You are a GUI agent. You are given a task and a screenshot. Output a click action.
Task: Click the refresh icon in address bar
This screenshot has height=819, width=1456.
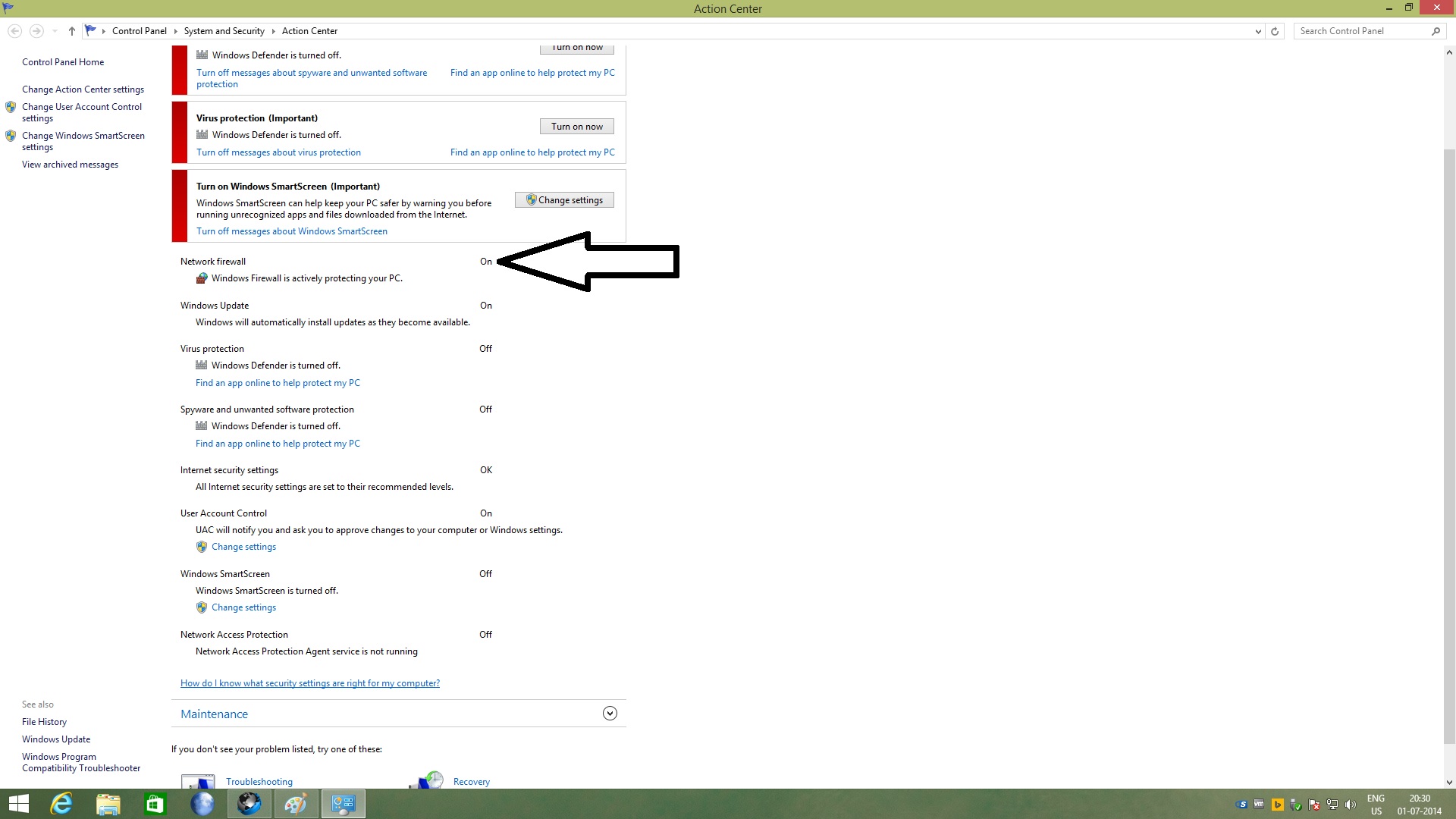(x=1275, y=31)
